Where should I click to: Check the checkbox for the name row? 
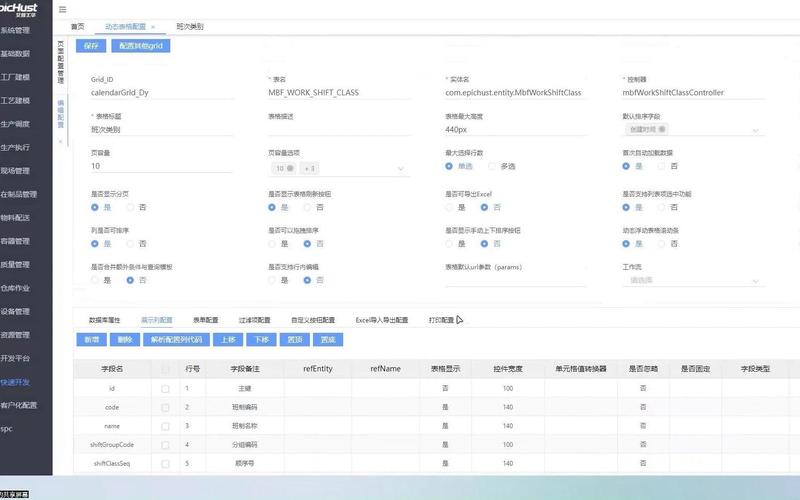[165, 426]
